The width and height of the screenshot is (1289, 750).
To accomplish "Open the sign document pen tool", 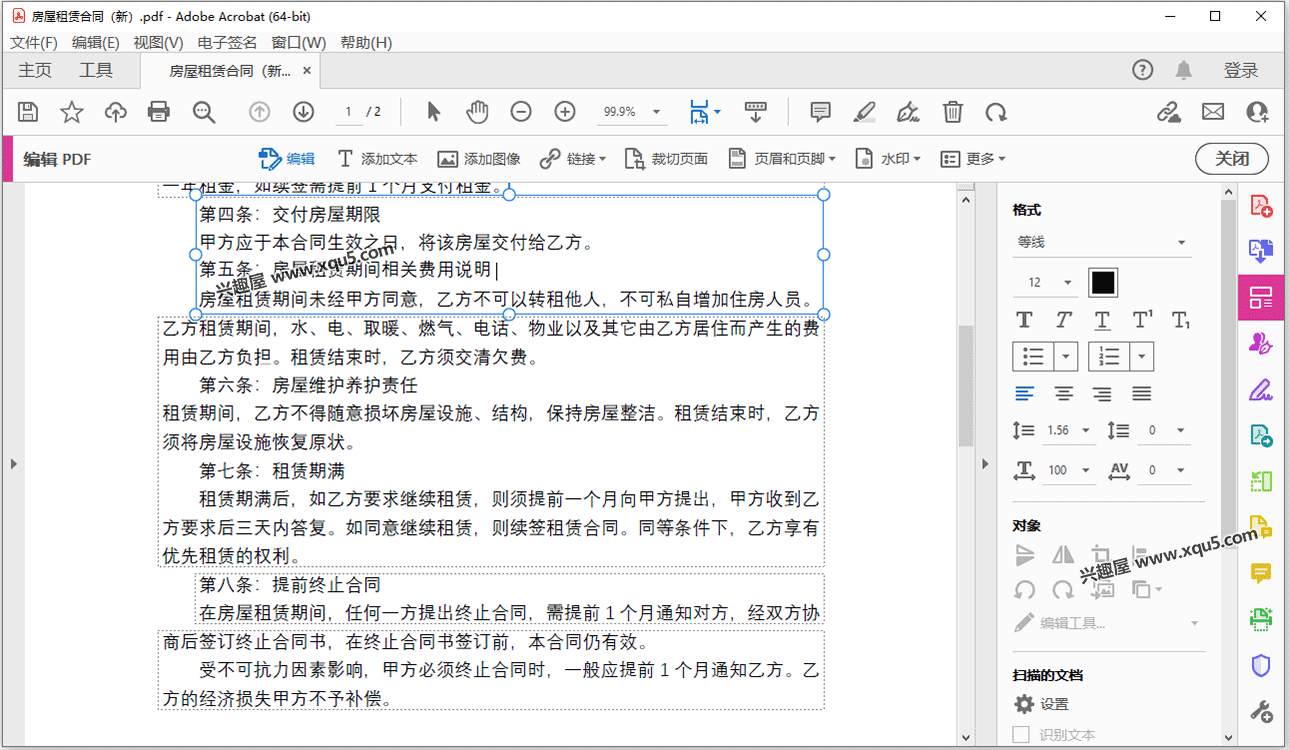I will 908,112.
